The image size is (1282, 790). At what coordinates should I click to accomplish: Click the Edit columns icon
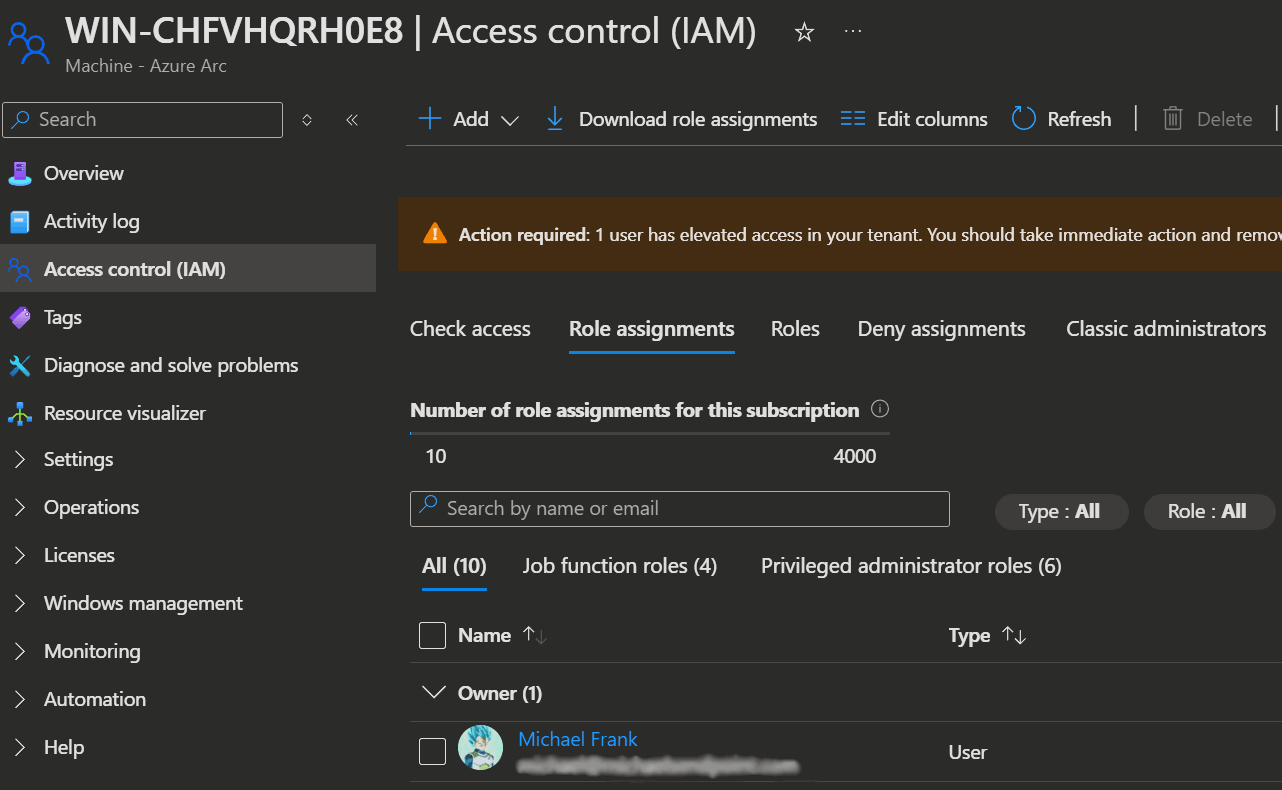pos(853,119)
